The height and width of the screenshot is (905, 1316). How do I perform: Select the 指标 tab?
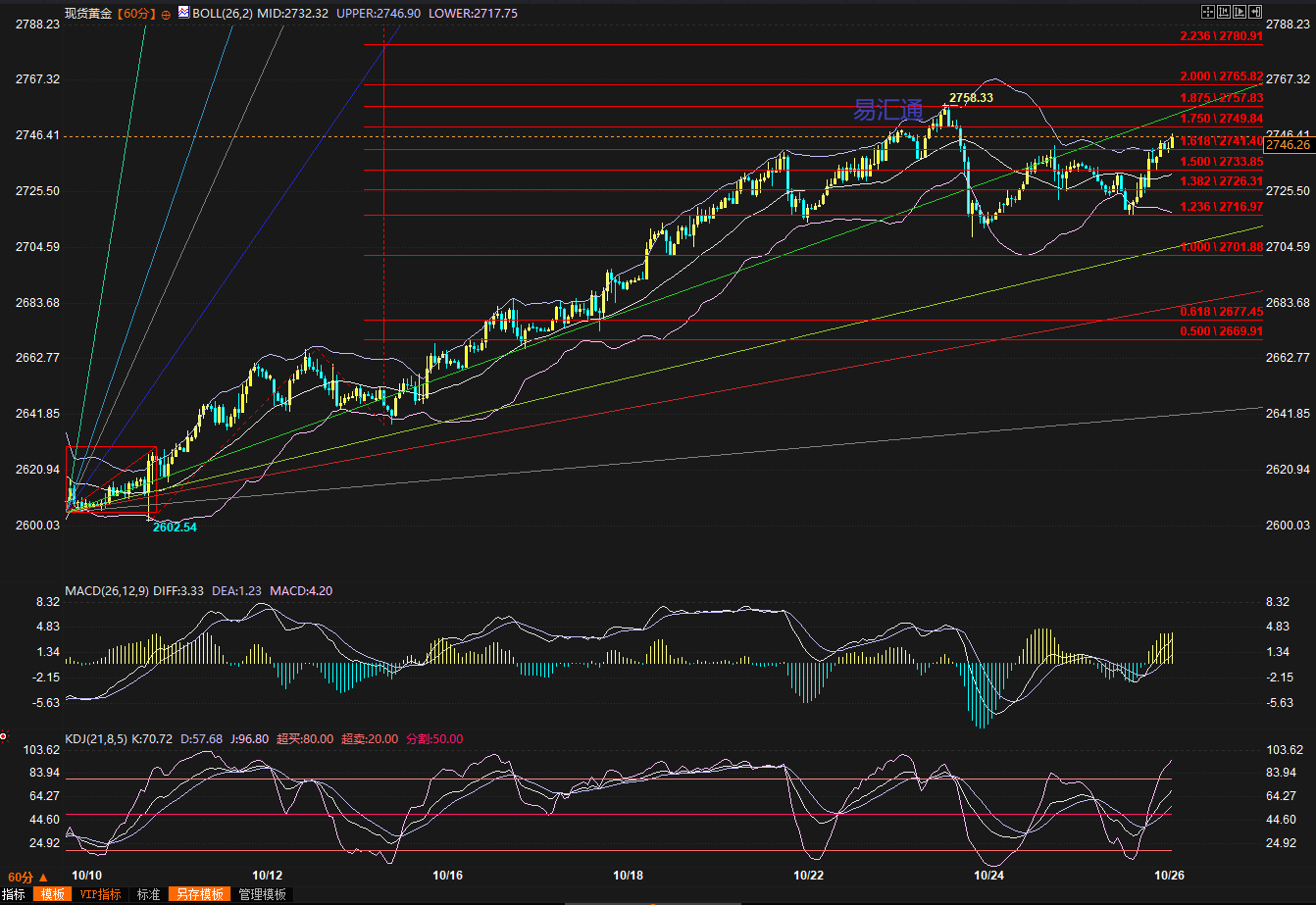(14, 894)
